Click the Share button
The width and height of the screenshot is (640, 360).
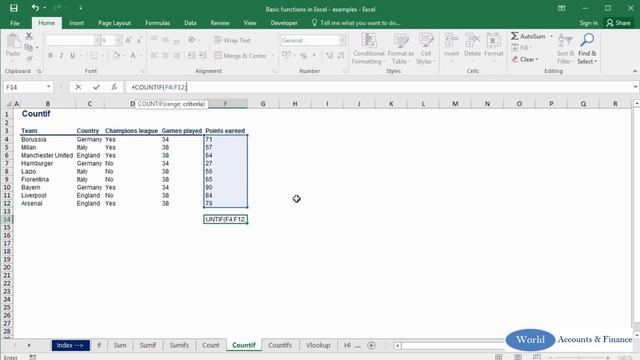tap(618, 23)
